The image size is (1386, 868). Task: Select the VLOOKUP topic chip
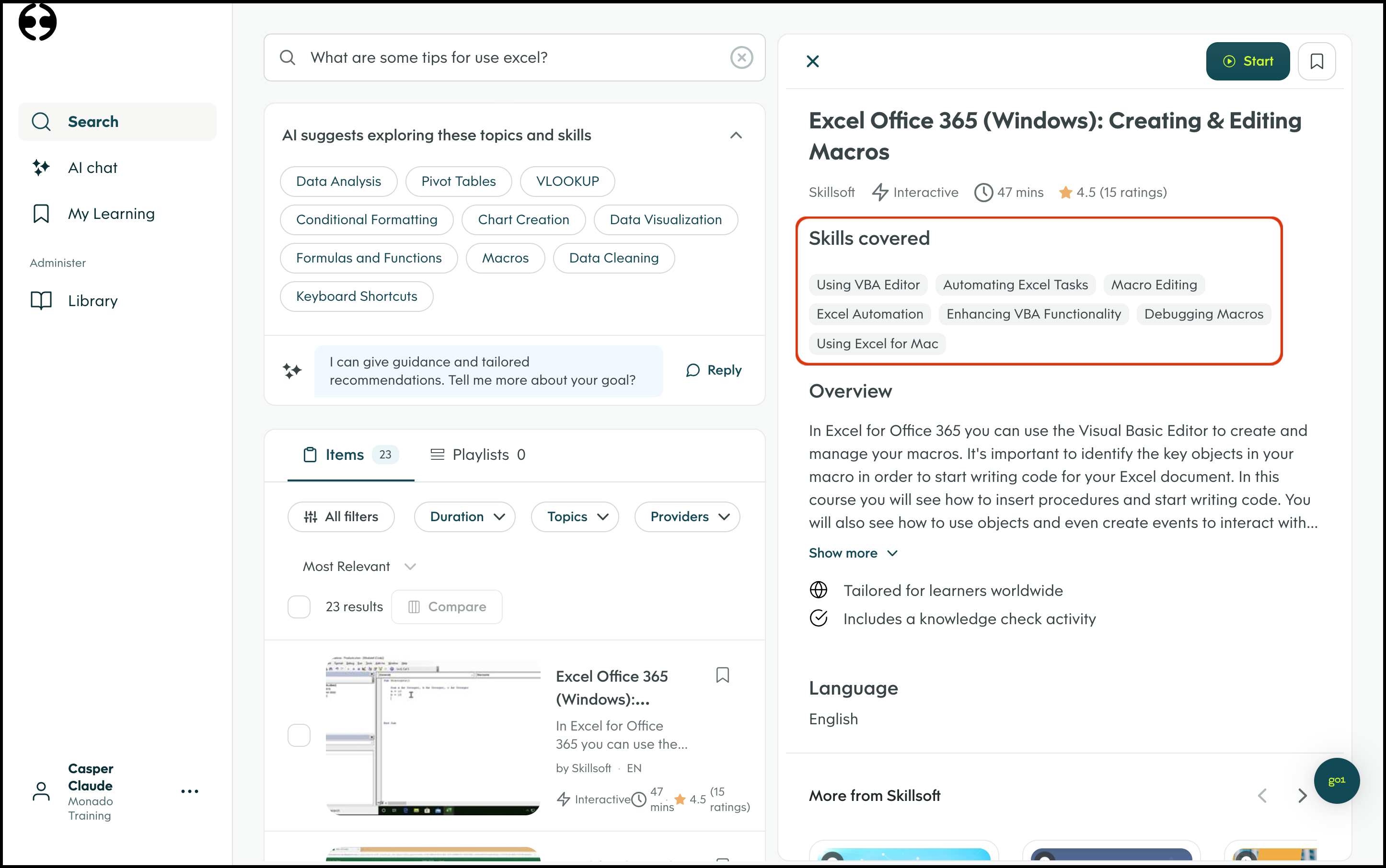[567, 182]
